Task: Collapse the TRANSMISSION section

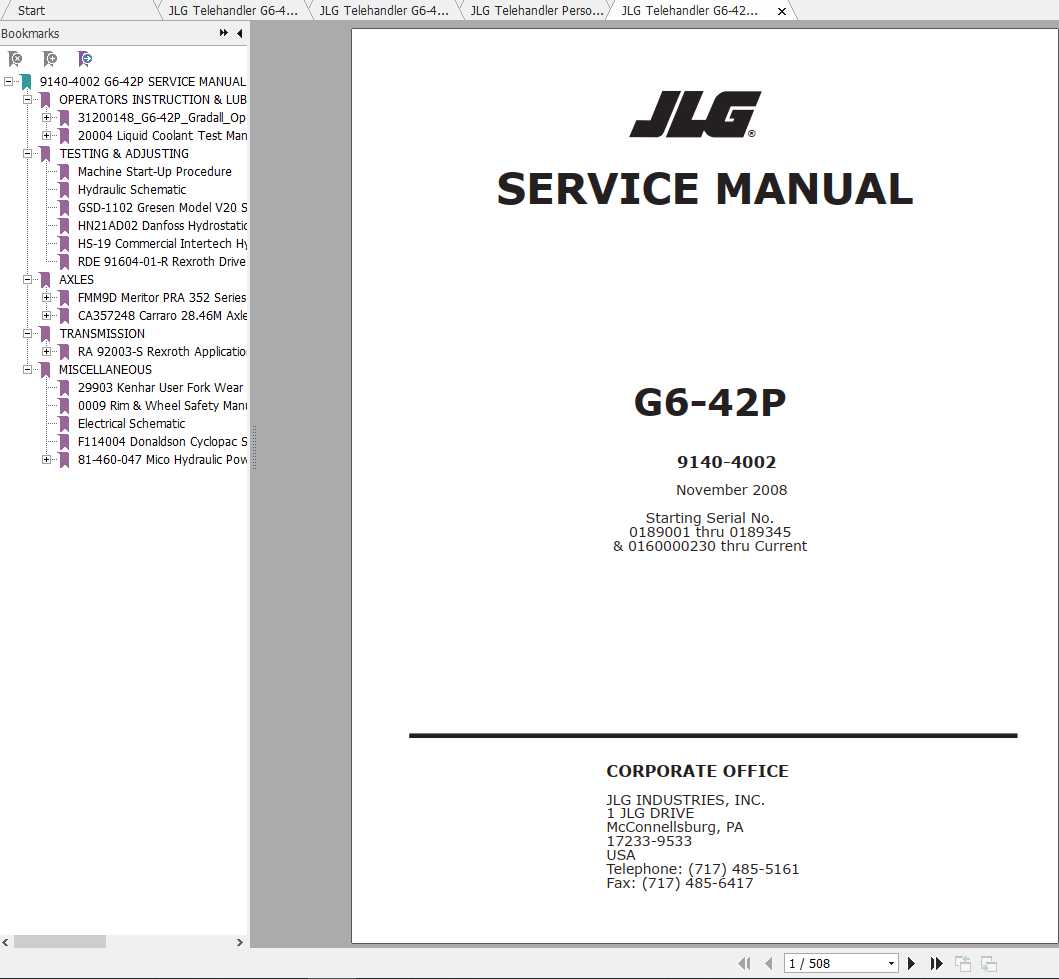Action: [x=28, y=334]
